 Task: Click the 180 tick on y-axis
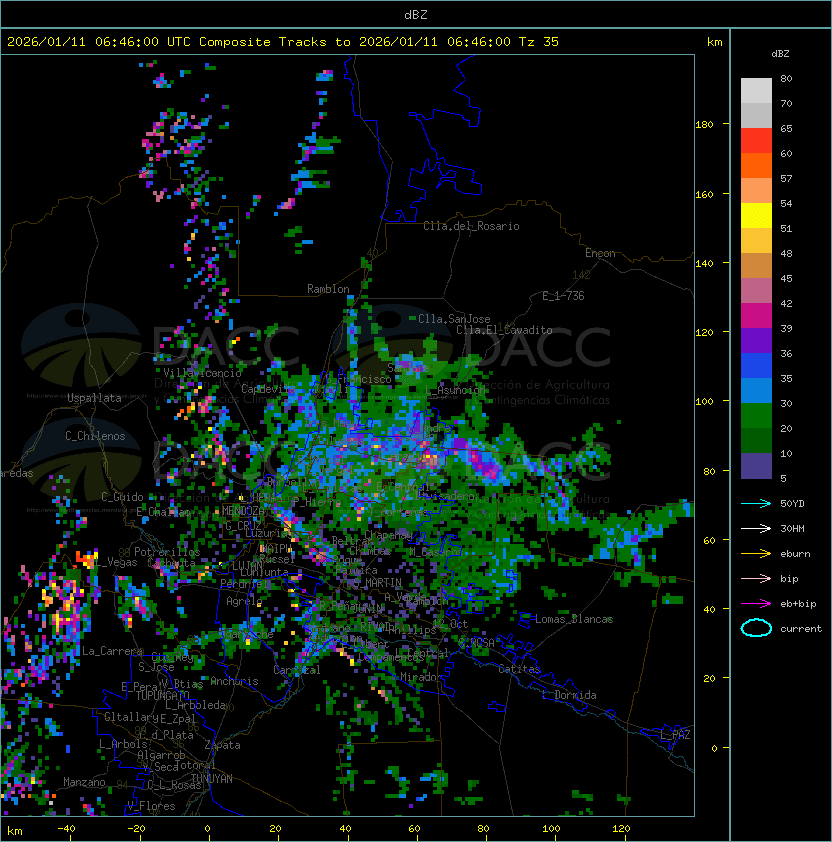click(x=704, y=125)
